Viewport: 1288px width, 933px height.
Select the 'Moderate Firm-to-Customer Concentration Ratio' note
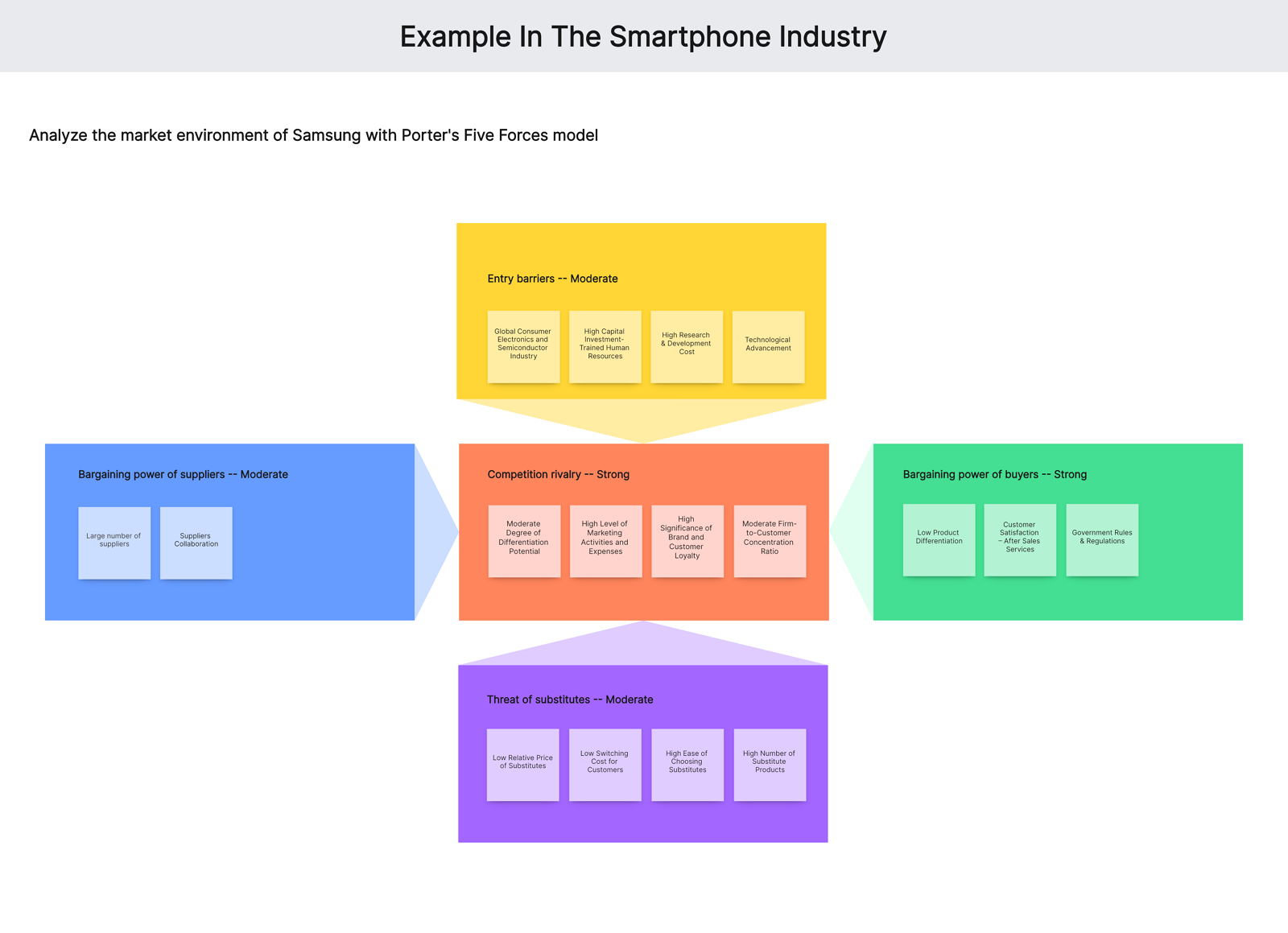(770, 541)
